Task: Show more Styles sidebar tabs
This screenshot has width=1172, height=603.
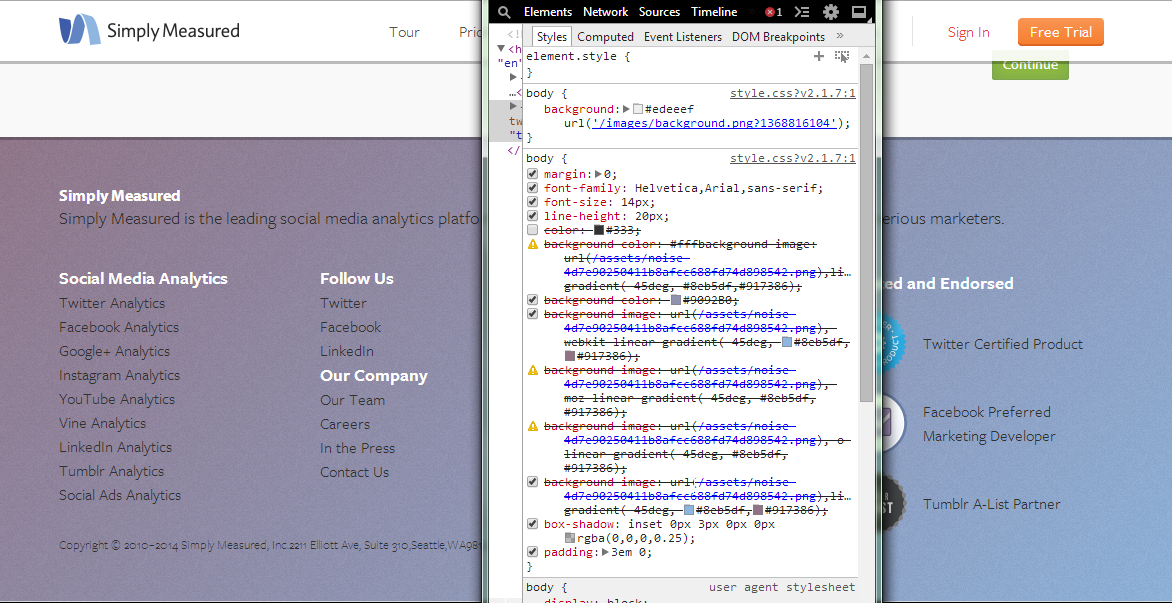Action: pyautogui.click(x=840, y=36)
